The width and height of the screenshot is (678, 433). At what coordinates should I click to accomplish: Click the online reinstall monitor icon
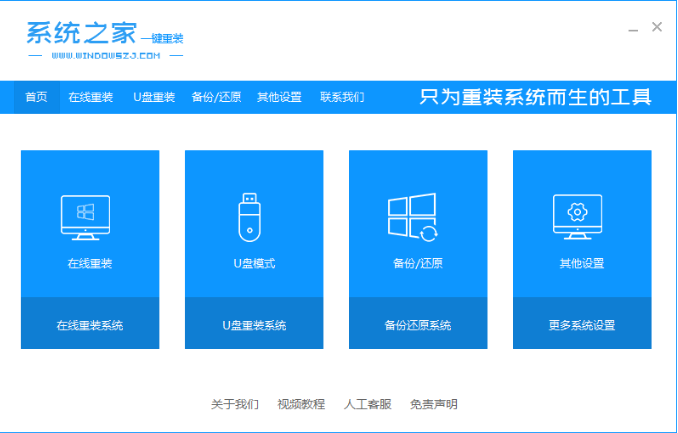point(86,217)
